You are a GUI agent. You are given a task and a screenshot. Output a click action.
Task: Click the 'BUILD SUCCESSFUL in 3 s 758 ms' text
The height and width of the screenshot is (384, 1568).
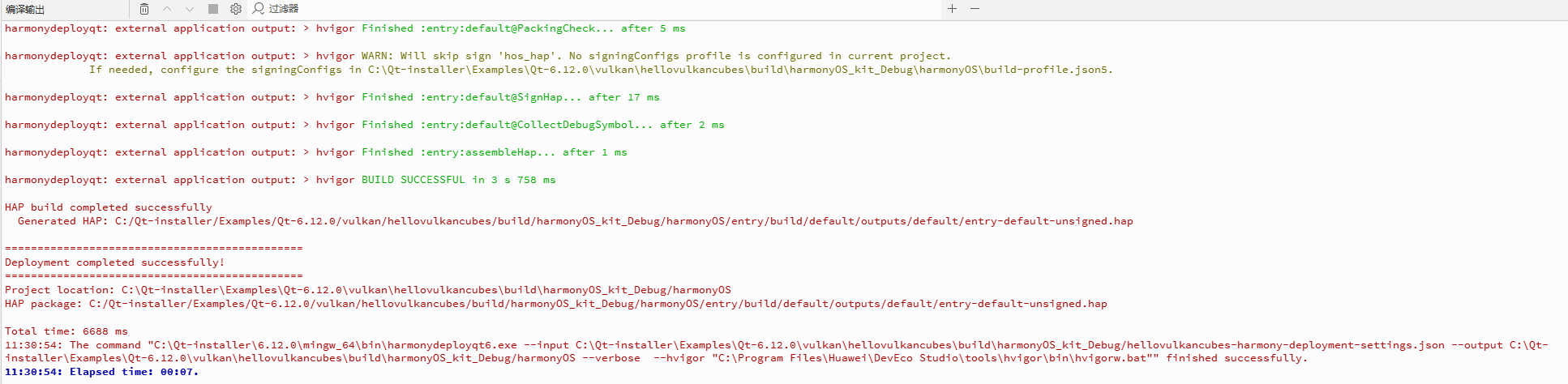tap(458, 180)
